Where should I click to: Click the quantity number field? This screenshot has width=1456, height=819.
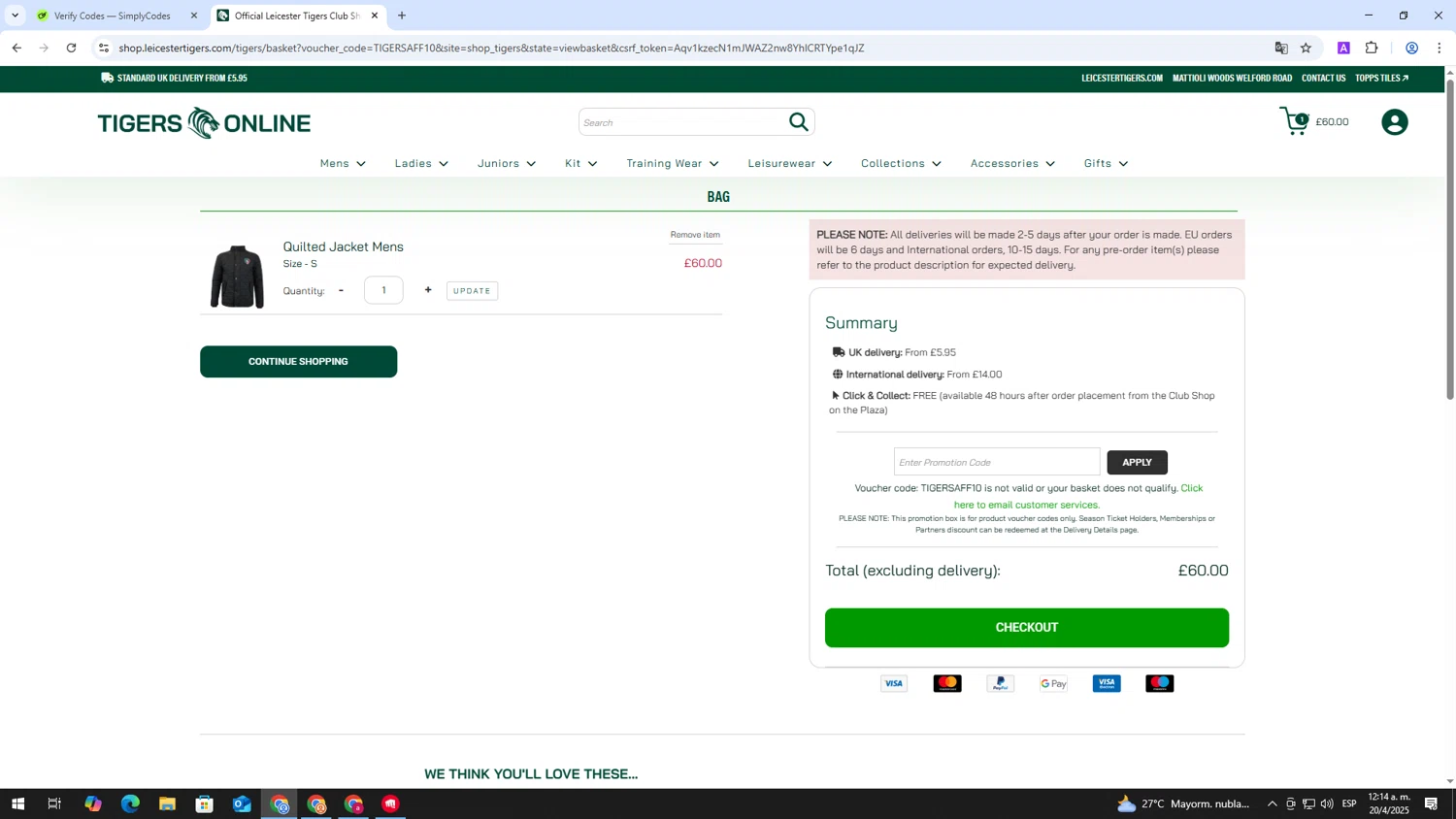pos(383,290)
